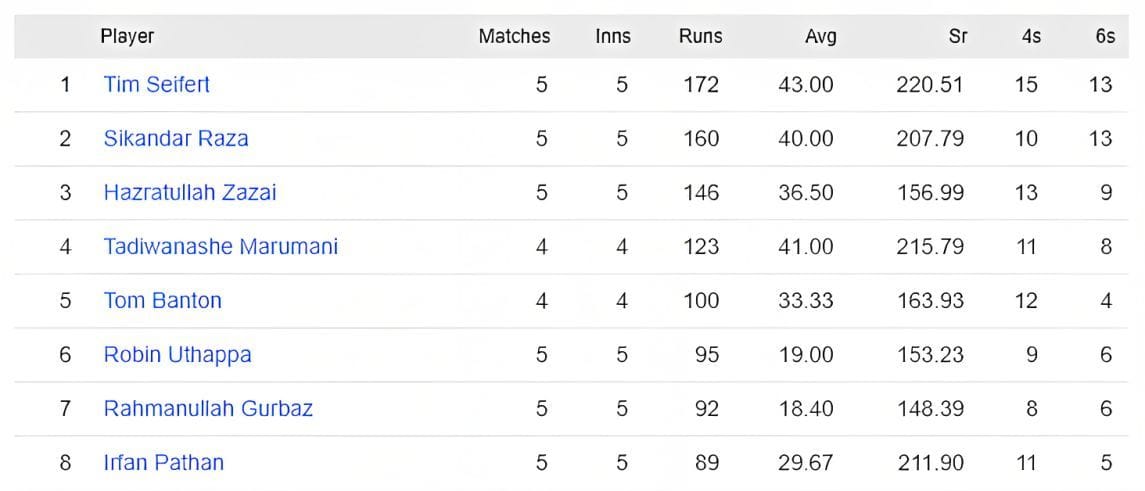This screenshot has width=1145, height=491.
Task: Select the Tadiwanashe Marumani link
Action: [x=220, y=247]
